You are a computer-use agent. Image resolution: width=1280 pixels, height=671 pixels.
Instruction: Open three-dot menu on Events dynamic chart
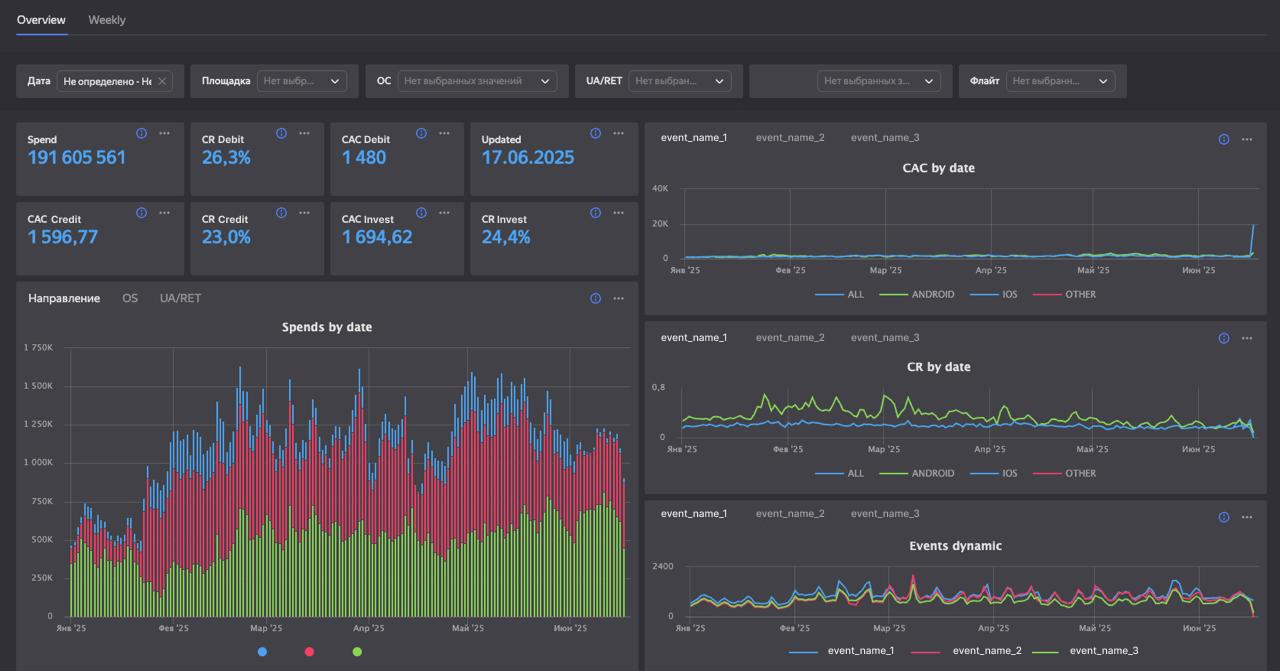pos(1246,517)
